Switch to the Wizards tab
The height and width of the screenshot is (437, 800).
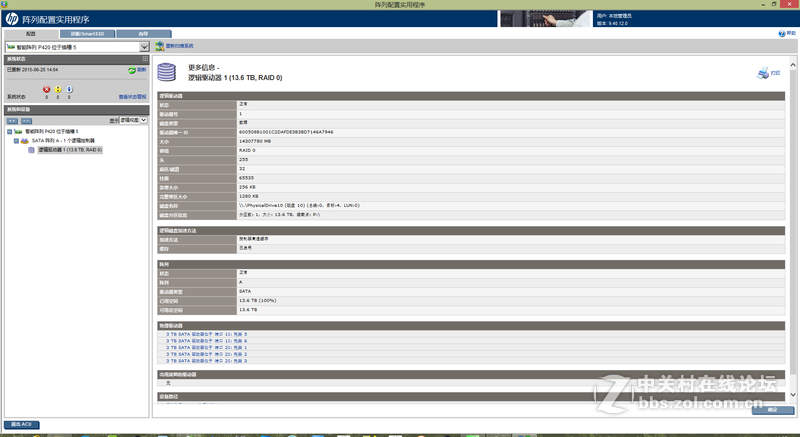pos(143,34)
